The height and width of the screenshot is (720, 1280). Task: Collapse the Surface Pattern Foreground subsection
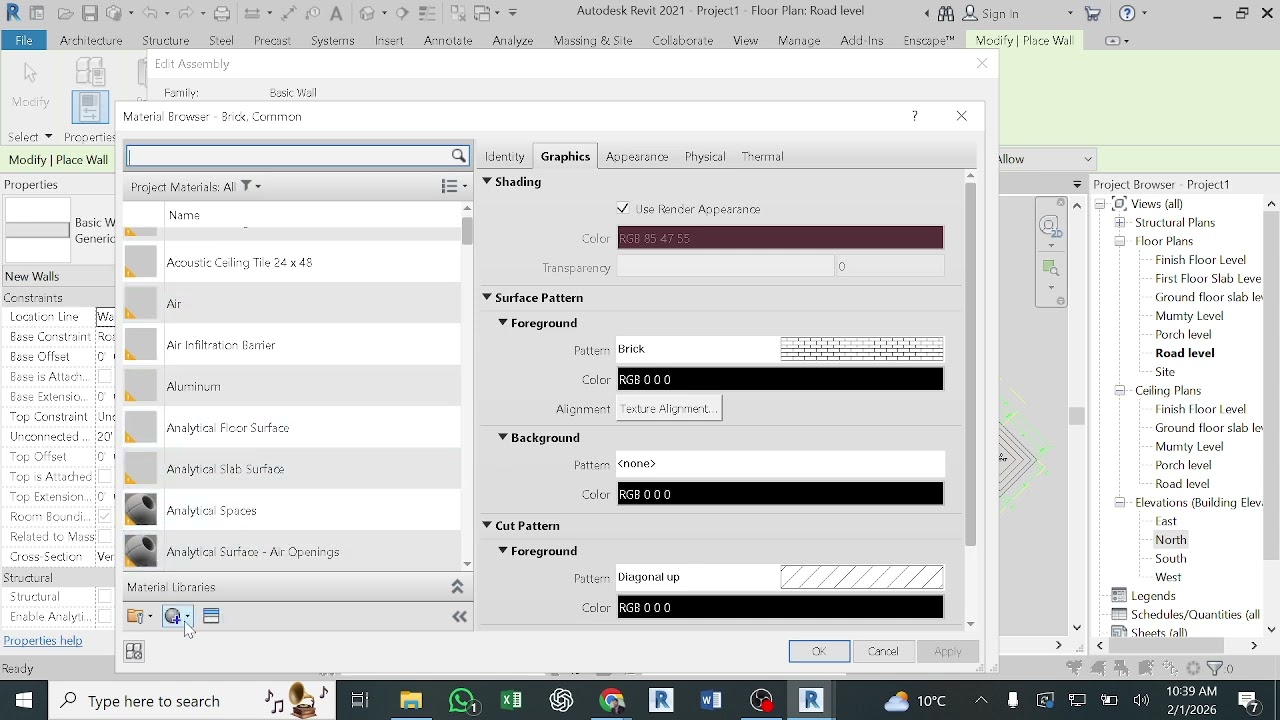[x=503, y=323]
